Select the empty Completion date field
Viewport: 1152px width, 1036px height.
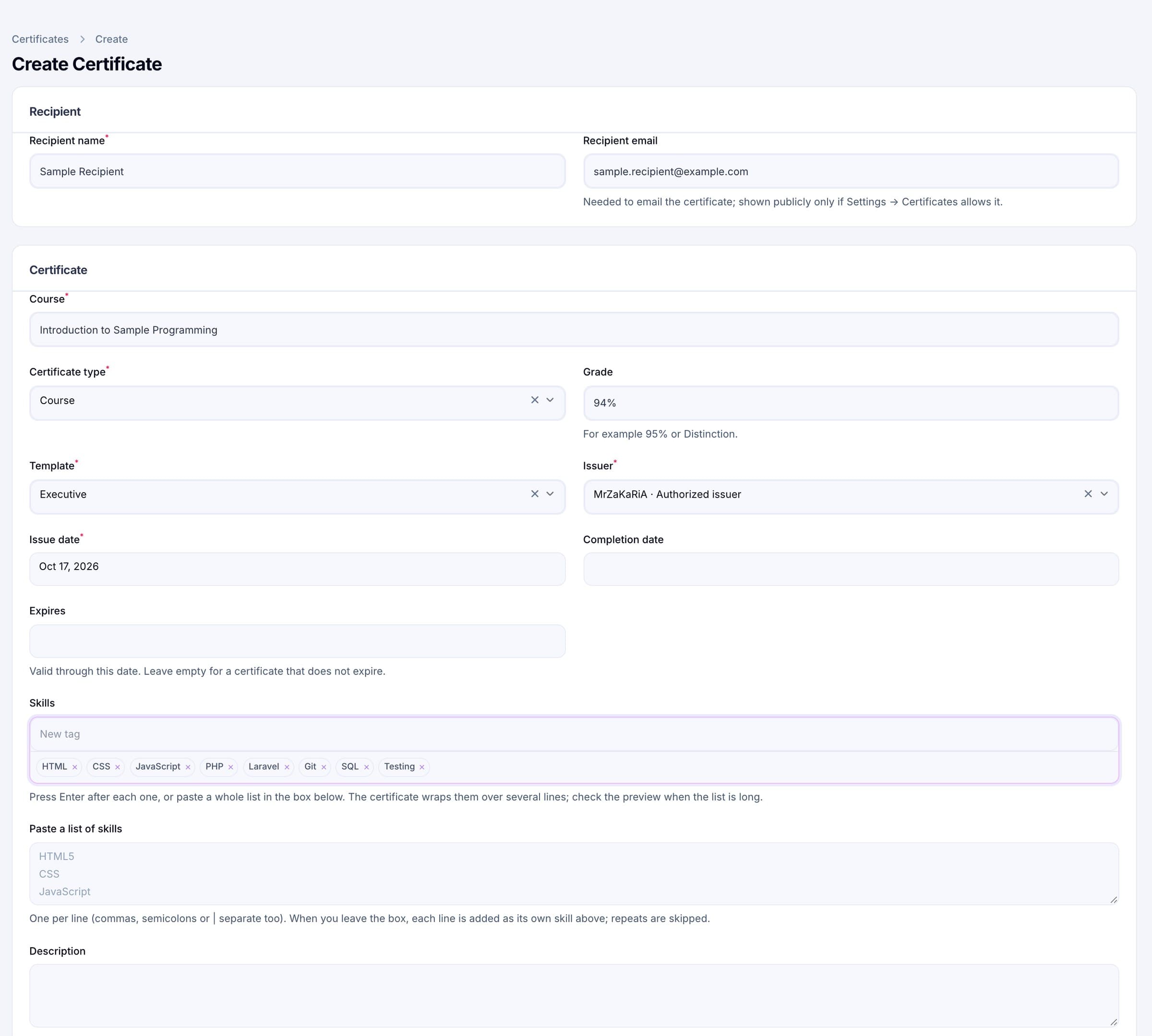(851, 569)
